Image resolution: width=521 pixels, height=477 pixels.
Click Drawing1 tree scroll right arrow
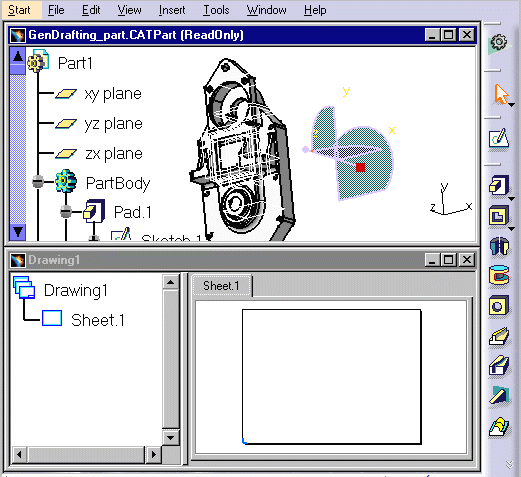pos(153,454)
